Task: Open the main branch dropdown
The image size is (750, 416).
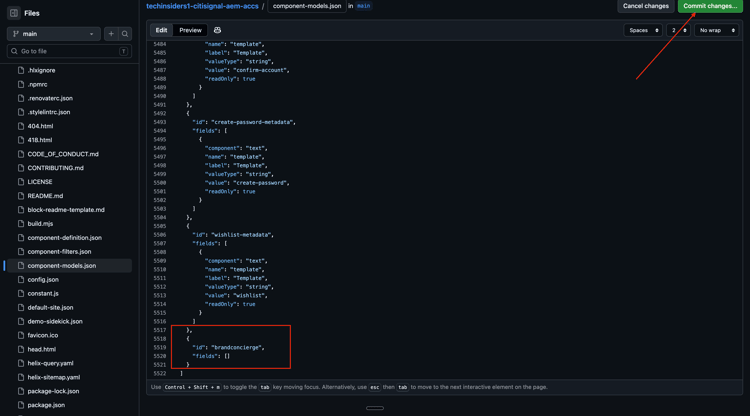Action: click(54, 34)
